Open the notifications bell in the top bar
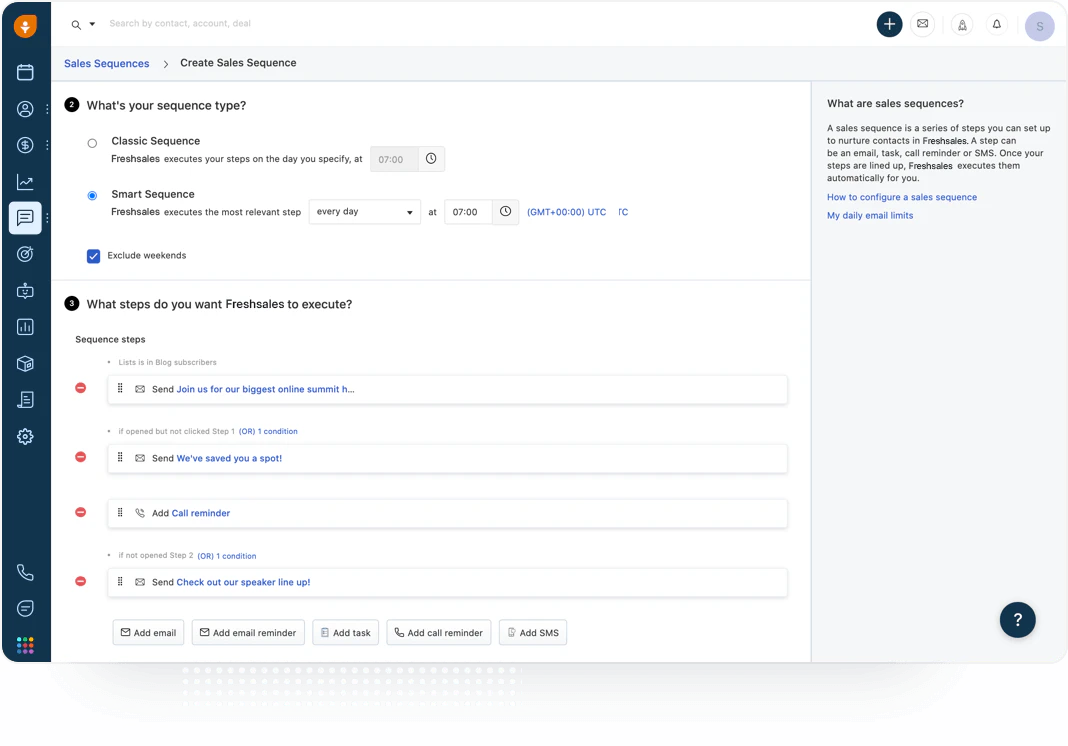 pyautogui.click(x=997, y=25)
